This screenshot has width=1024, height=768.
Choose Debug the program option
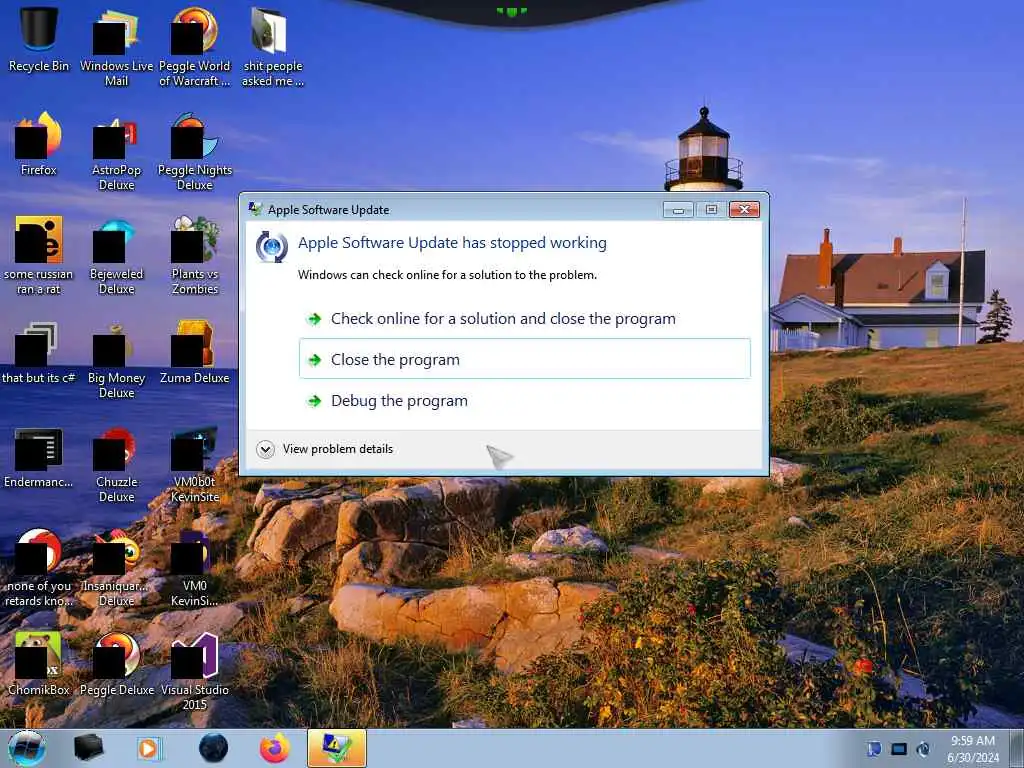tap(524, 400)
